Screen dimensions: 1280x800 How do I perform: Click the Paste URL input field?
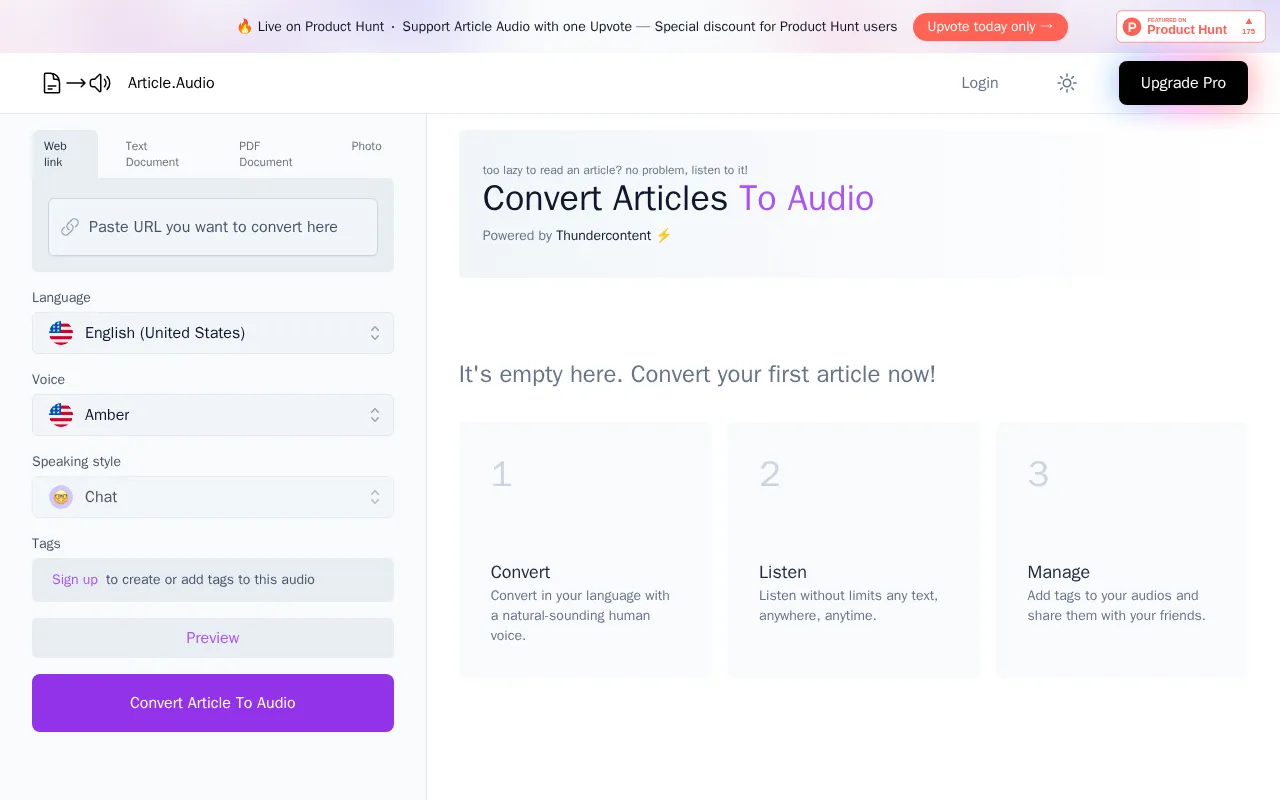(213, 227)
